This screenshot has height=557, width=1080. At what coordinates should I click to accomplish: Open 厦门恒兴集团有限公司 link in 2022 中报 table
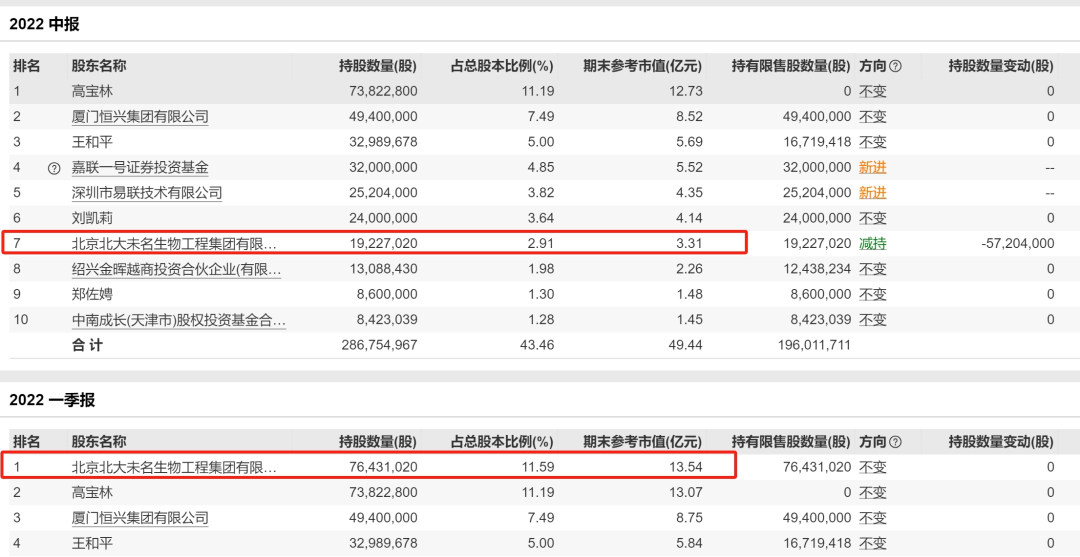coord(140,117)
